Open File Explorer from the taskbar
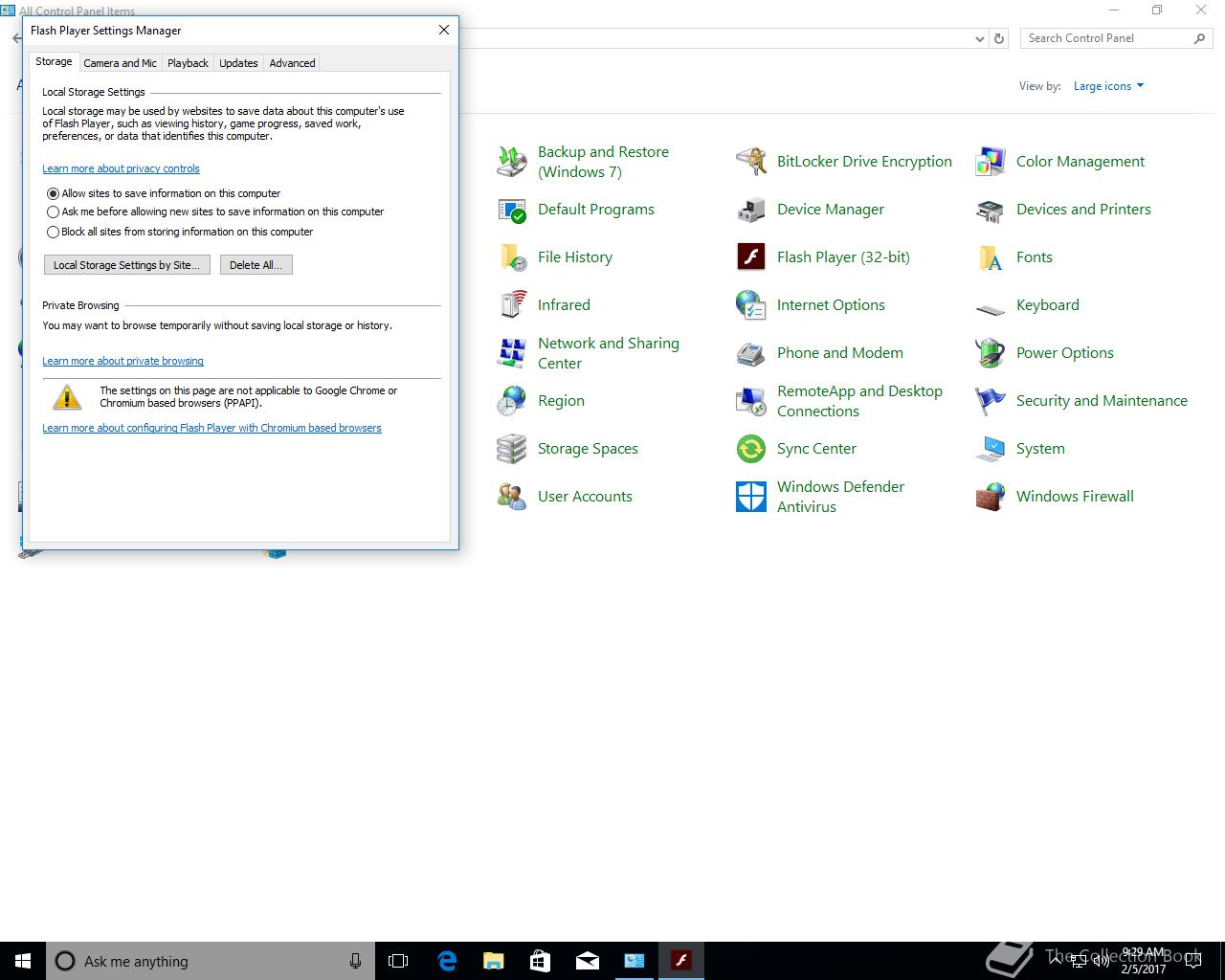The height and width of the screenshot is (980, 1225). (493, 961)
